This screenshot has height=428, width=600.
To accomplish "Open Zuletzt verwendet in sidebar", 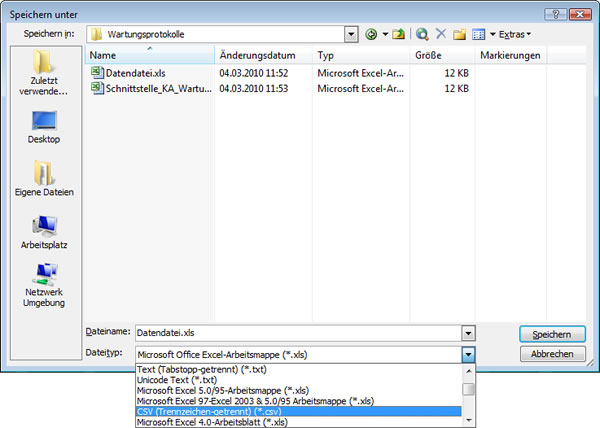I will tap(44, 76).
